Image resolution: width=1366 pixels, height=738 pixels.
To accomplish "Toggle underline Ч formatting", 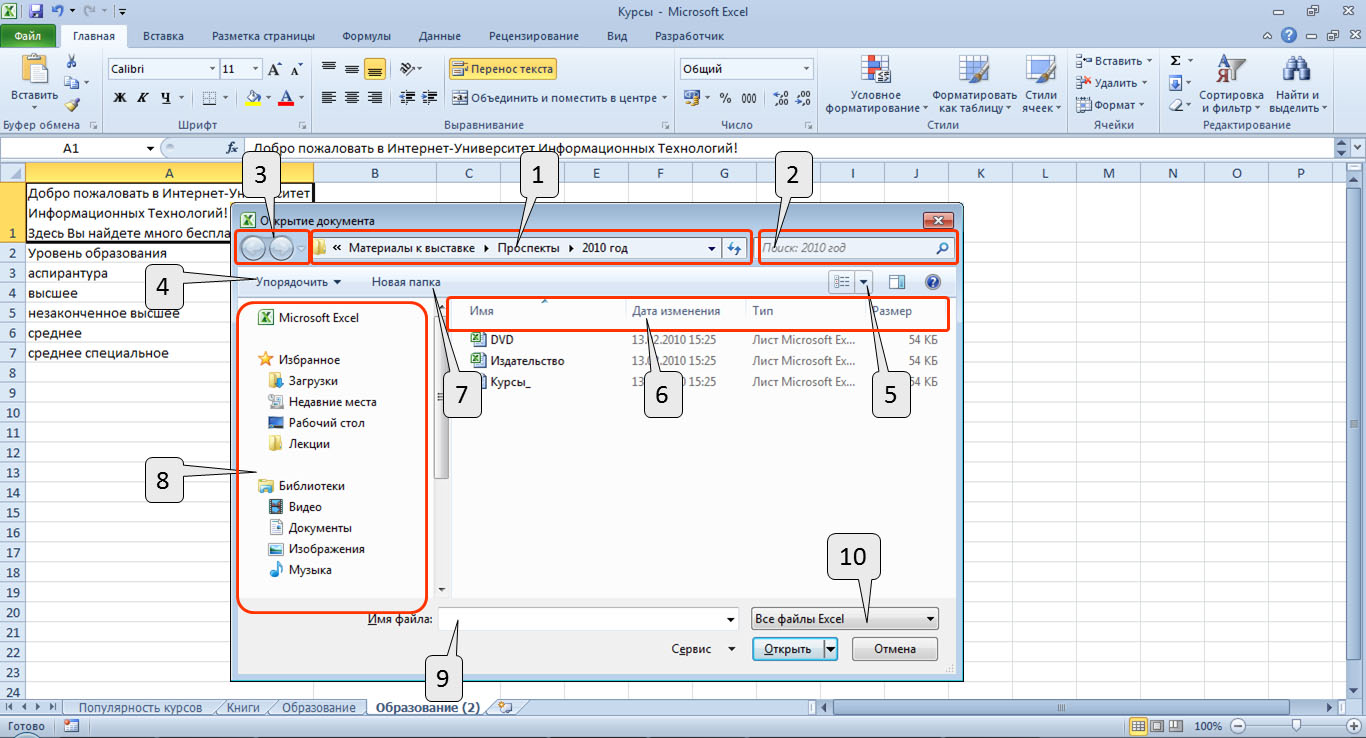I will pyautogui.click(x=166, y=98).
